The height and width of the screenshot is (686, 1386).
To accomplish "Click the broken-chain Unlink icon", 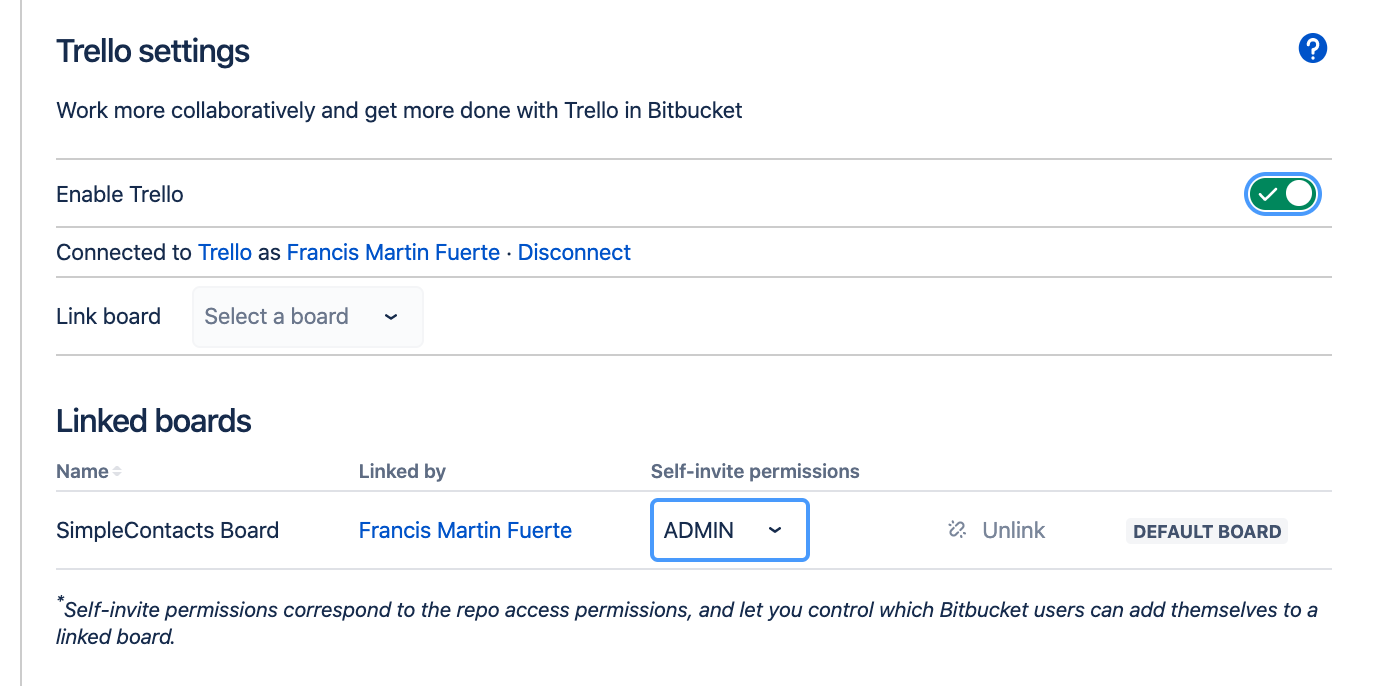I will tap(957, 530).
